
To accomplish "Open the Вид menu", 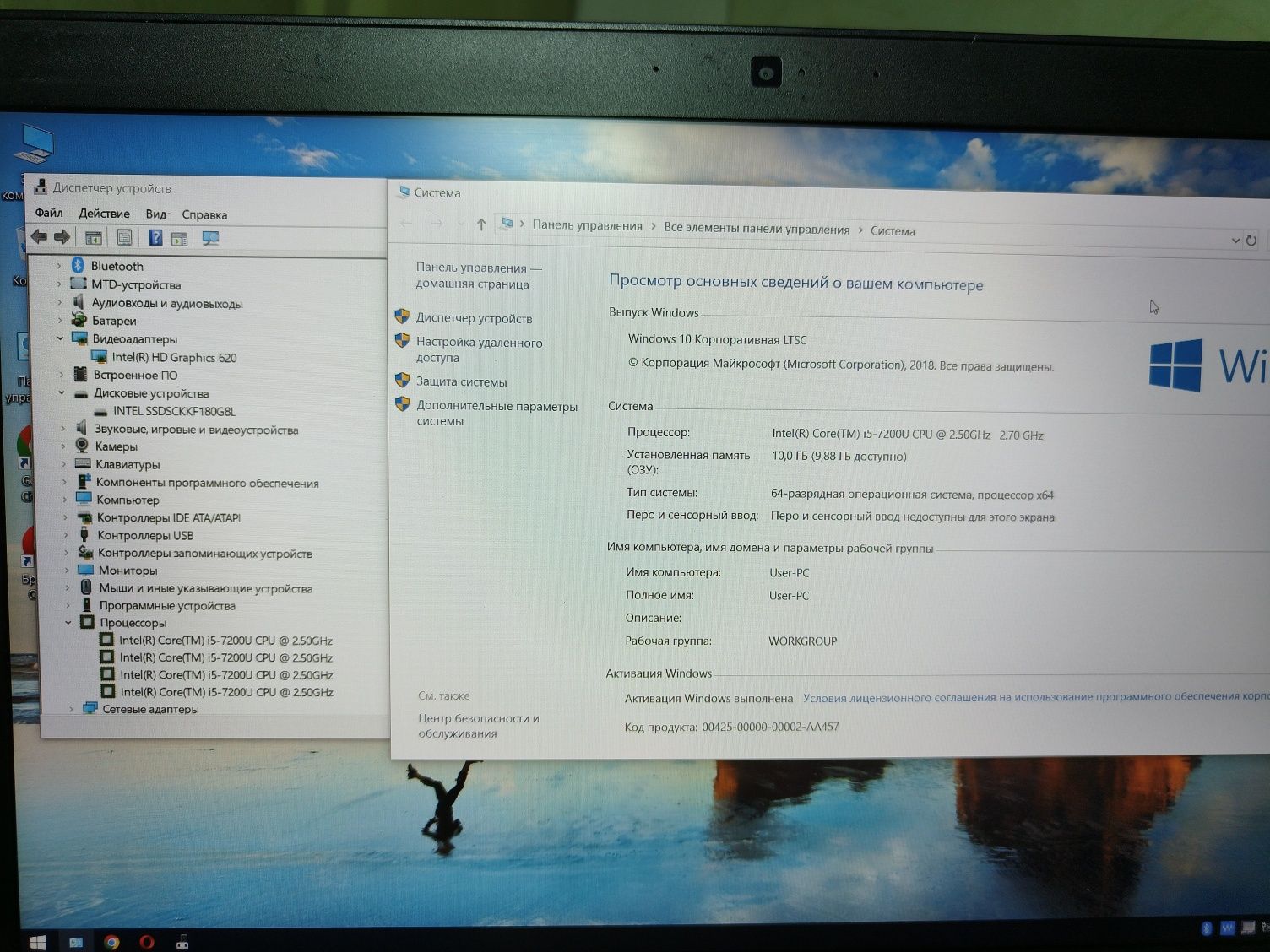I will pyautogui.click(x=155, y=214).
